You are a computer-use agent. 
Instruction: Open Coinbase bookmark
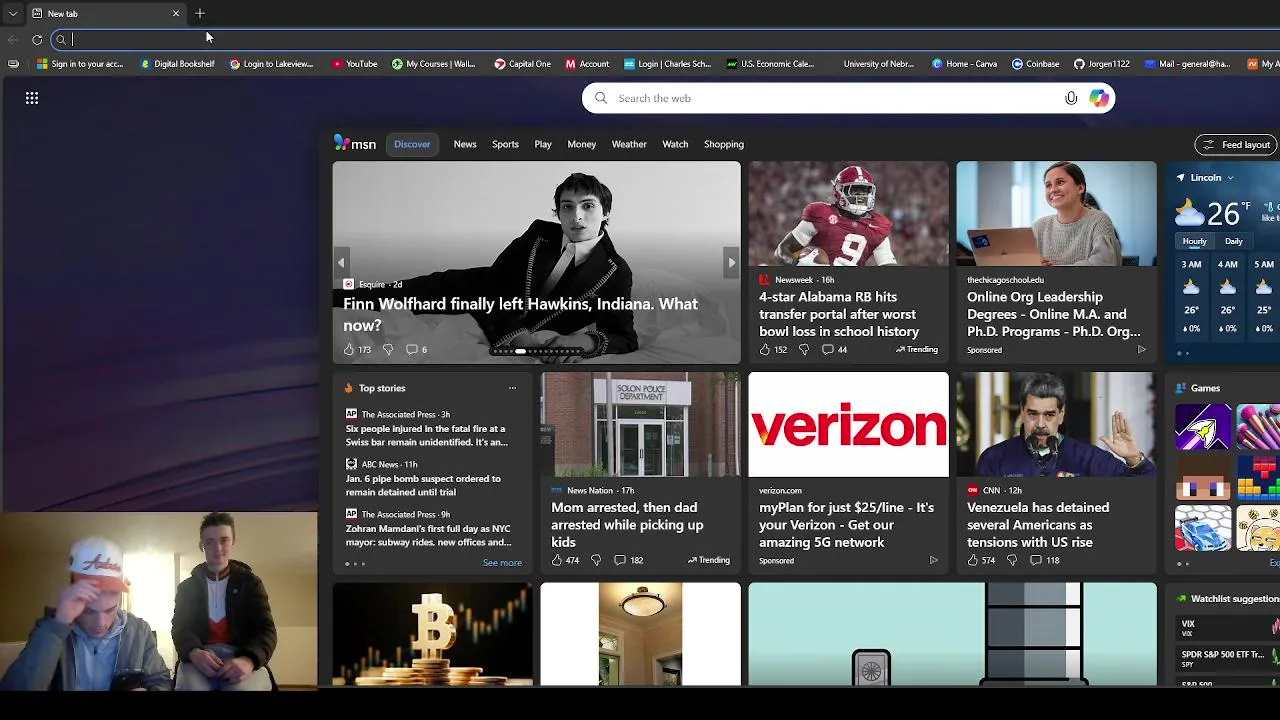(x=1035, y=64)
